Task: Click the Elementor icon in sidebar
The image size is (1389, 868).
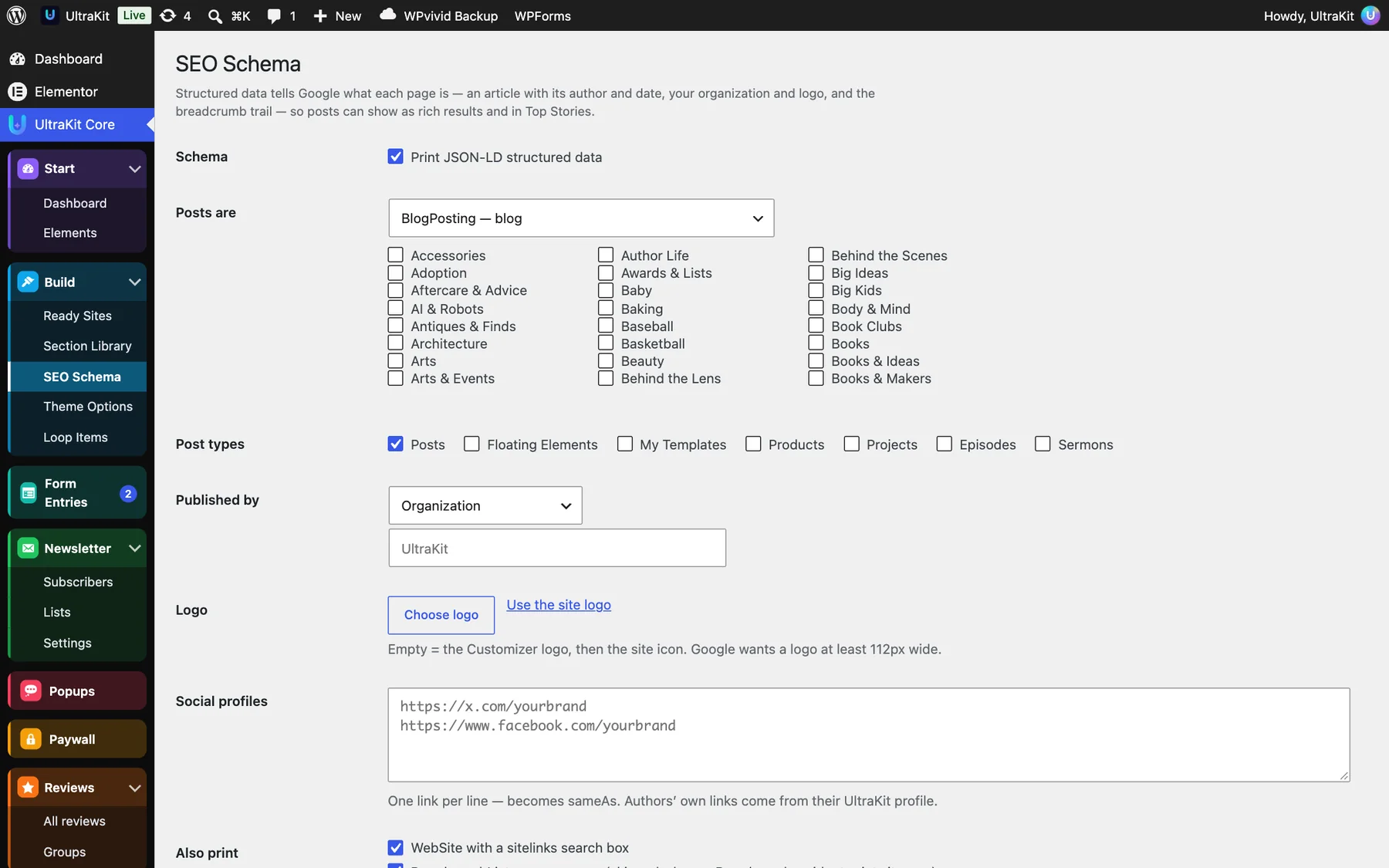Action: 17,92
